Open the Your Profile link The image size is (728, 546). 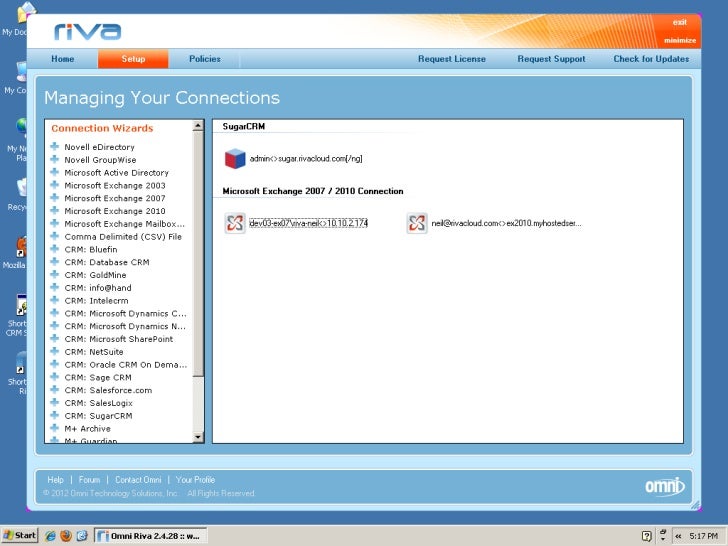pos(195,480)
